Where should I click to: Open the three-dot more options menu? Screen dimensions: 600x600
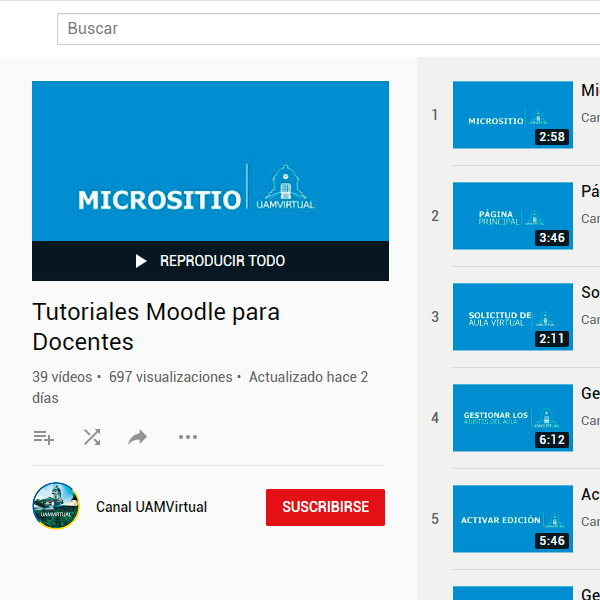pyautogui.click(x=188, y=437)
